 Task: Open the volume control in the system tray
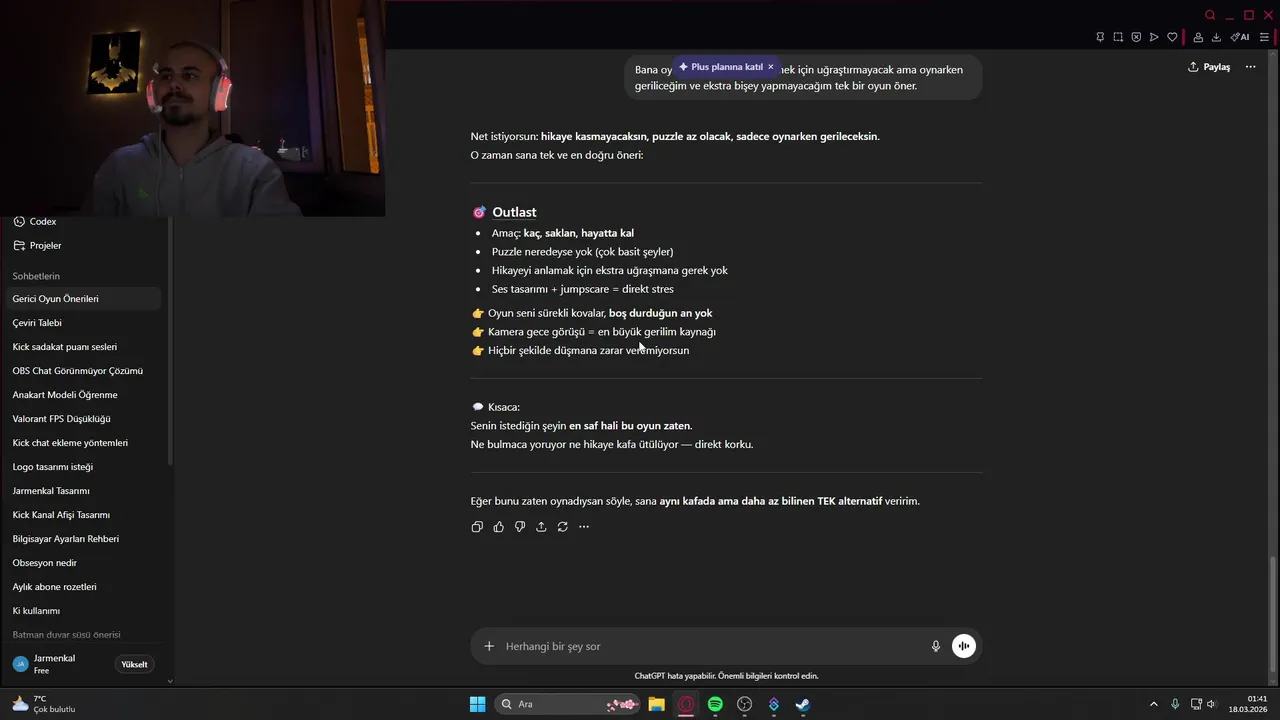point(1211,704)
